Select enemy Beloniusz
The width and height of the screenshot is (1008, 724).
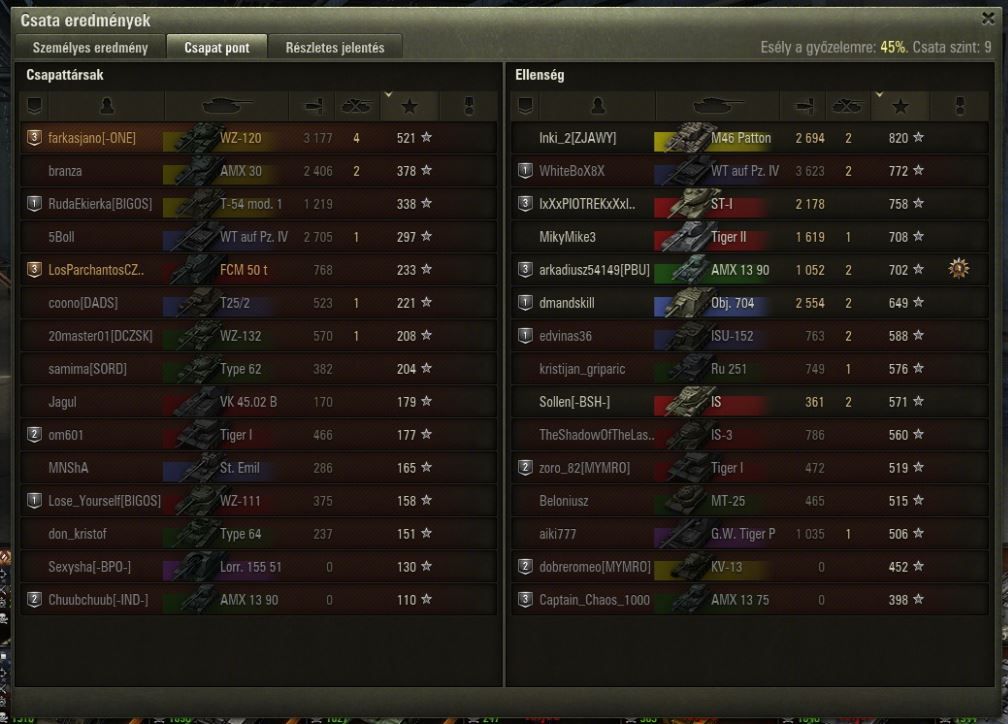[x=563, y=501]
